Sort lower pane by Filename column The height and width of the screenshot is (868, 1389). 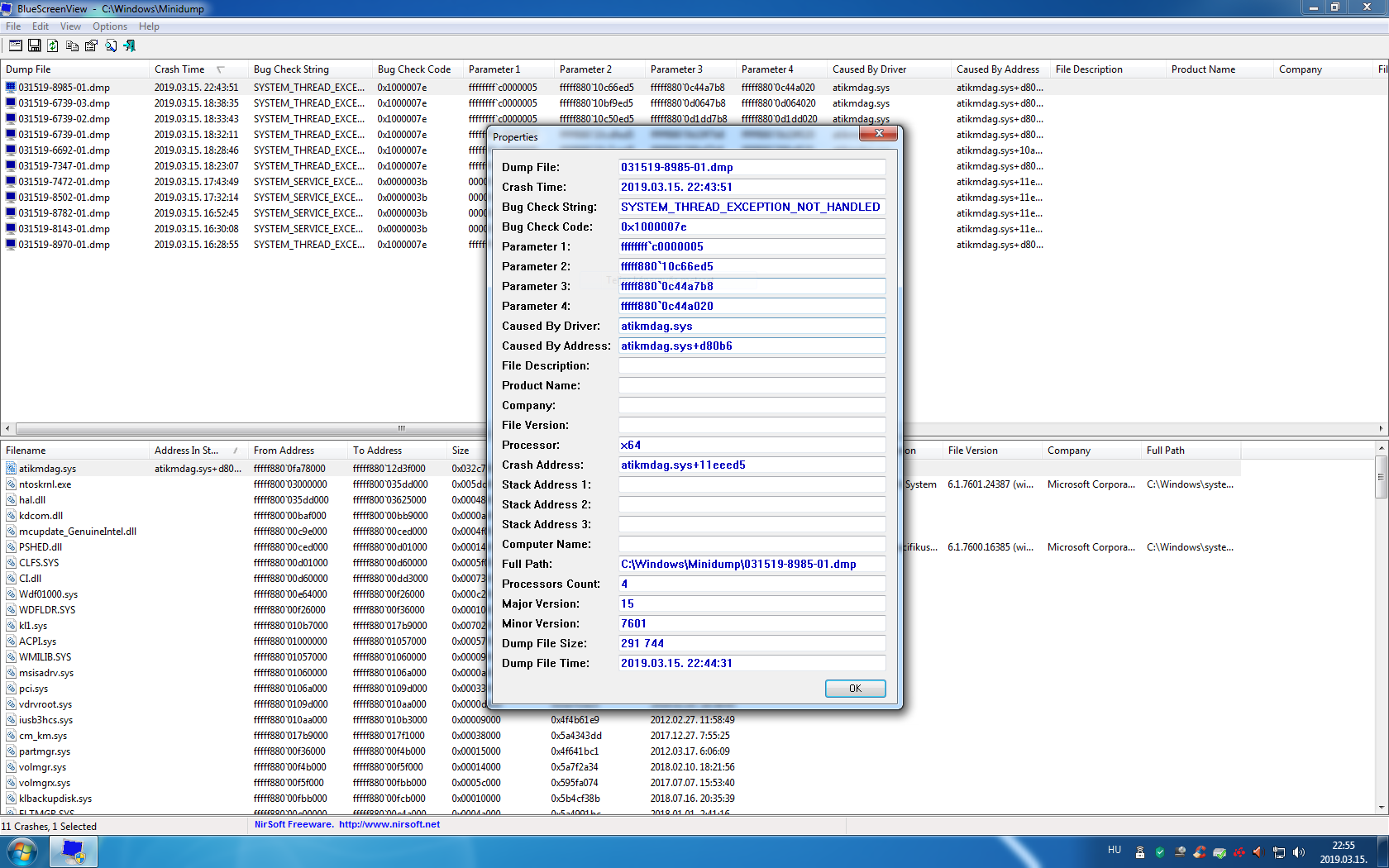[74, 451]
